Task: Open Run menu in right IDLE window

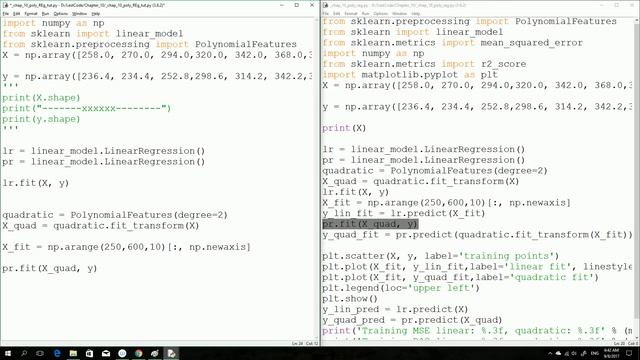Action: point(365,13)
